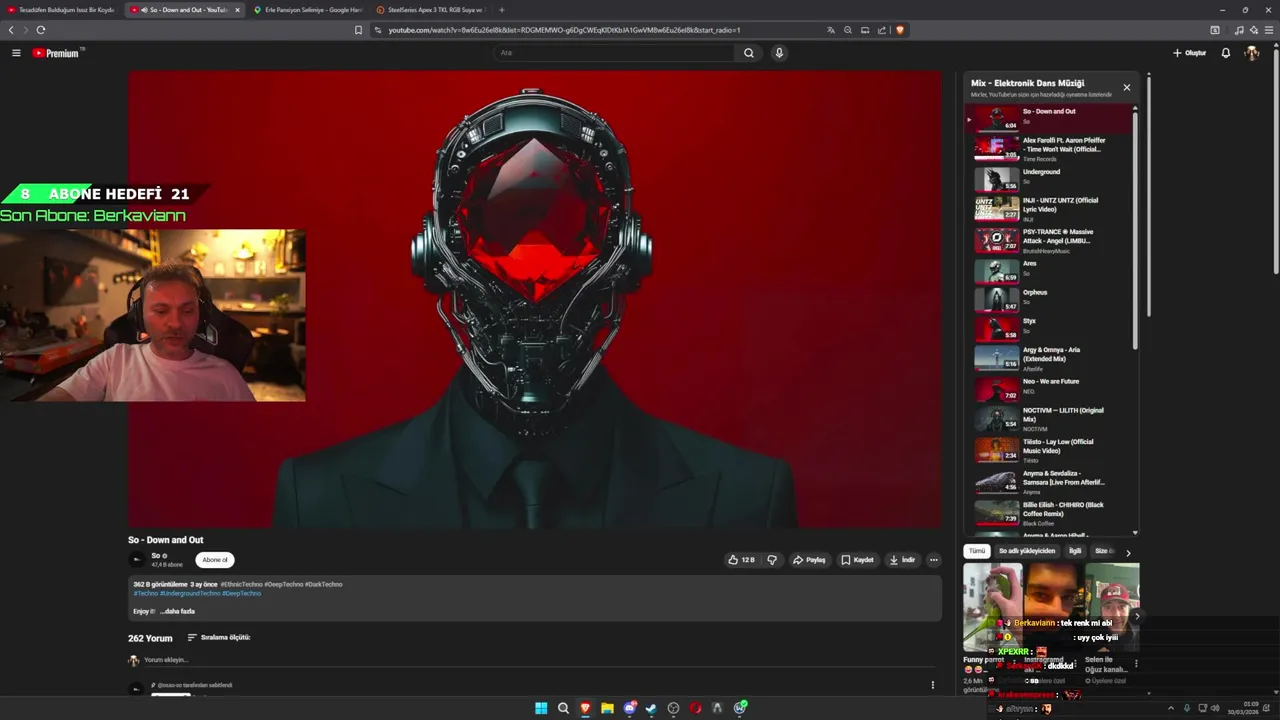Open the So channel avatar
The width and height of the screenshot is (1280, 720).
coord(137,560)
